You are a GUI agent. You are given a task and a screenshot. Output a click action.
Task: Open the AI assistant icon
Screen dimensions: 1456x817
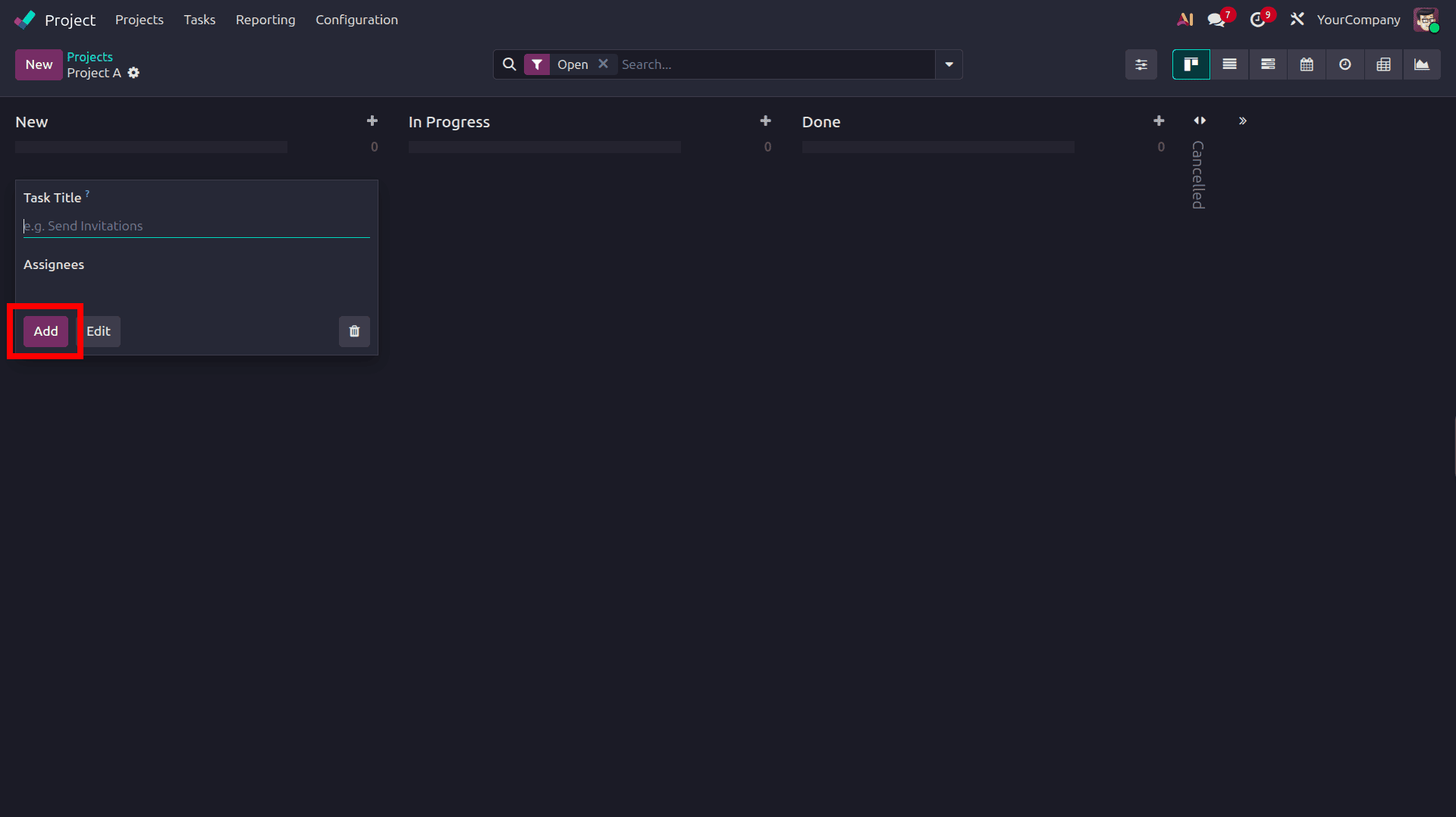1185,20
